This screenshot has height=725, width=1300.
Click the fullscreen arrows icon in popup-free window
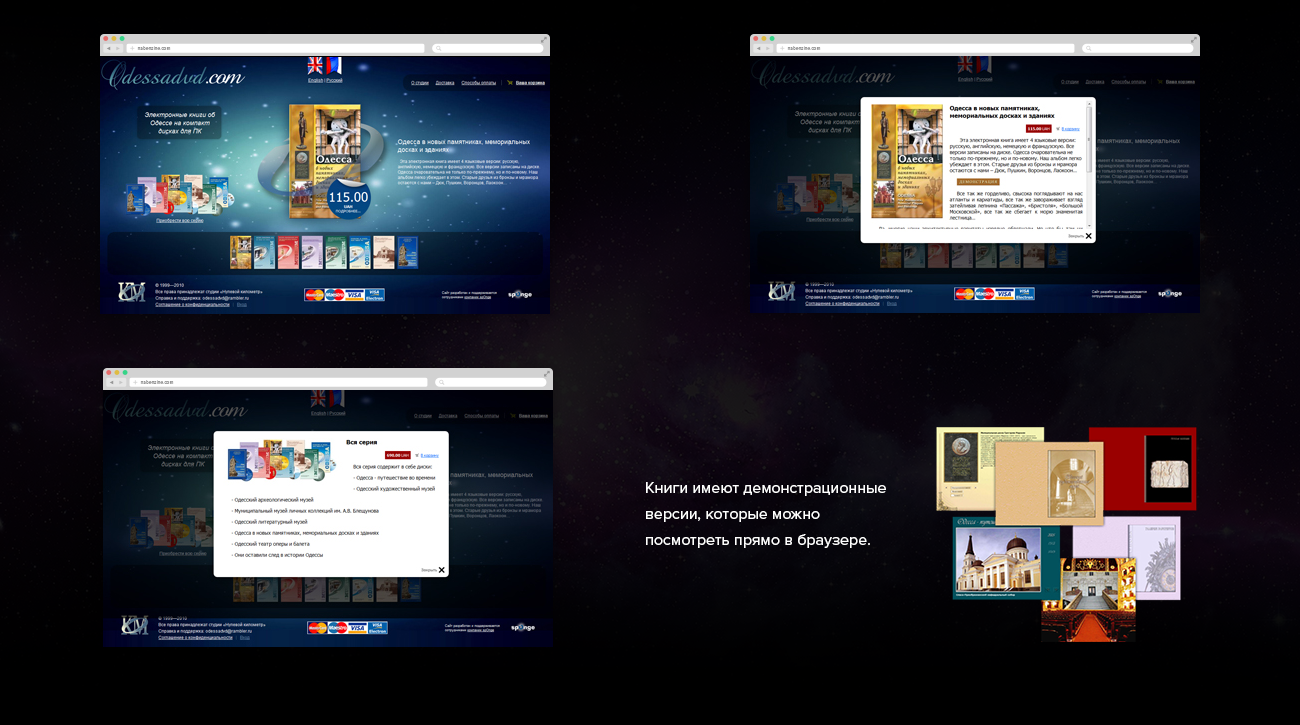pos(544,39)
